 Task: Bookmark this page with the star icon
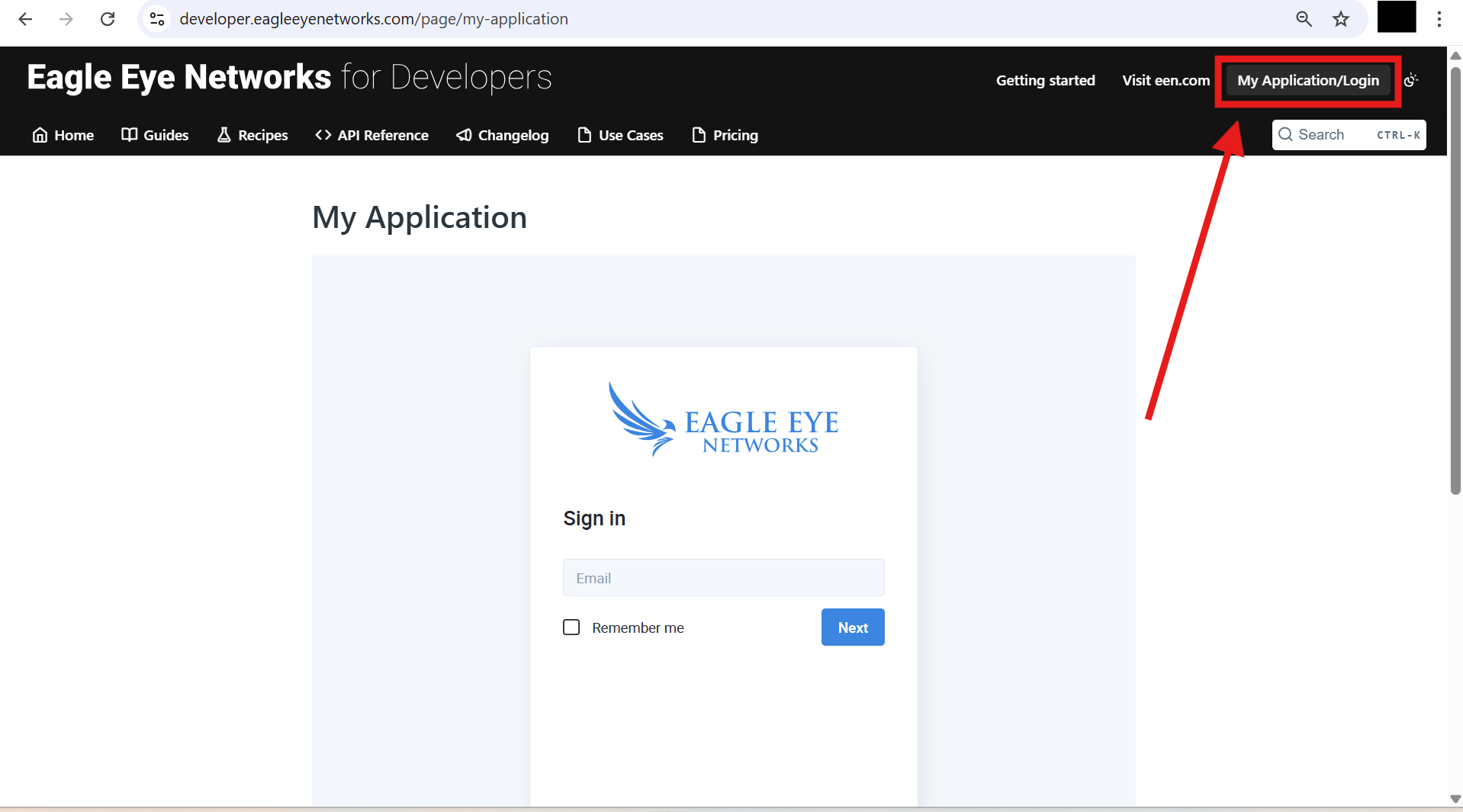[1341, 19]
